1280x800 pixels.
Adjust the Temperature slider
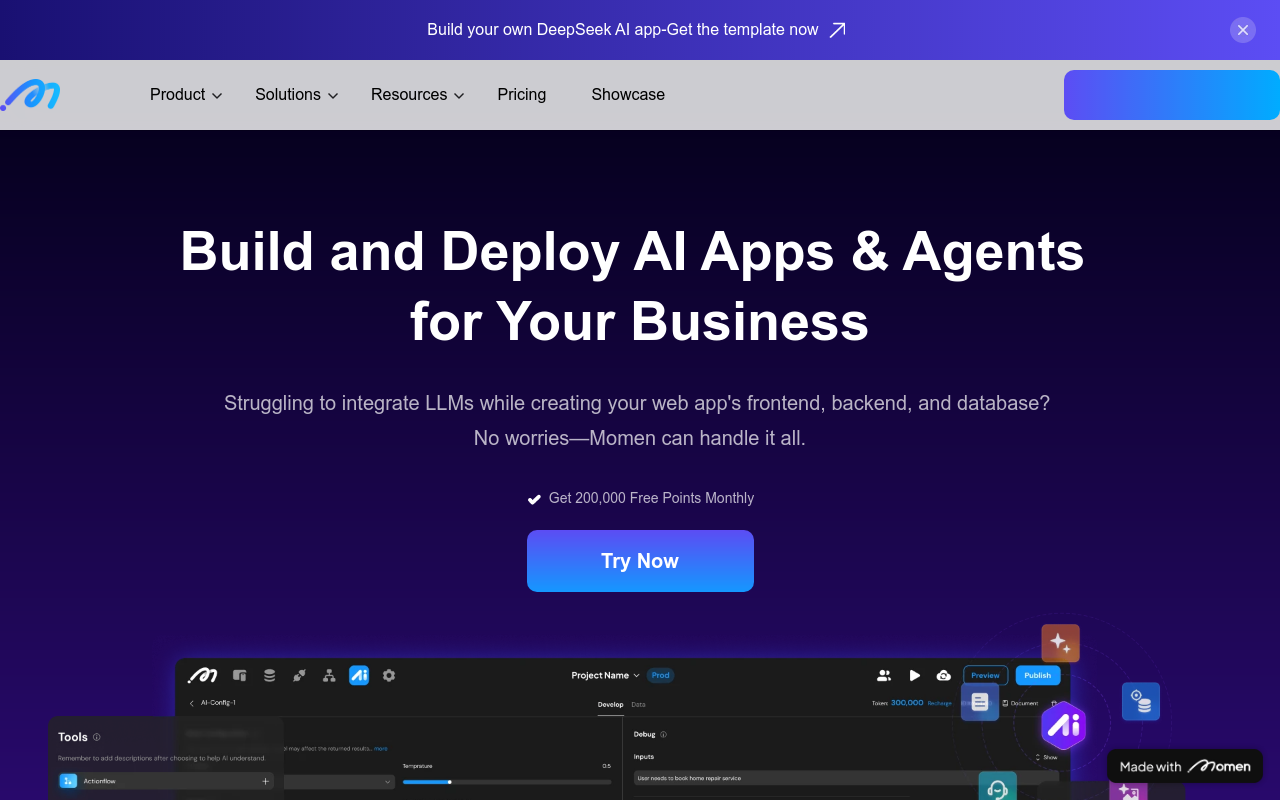[x=507, y=781]
